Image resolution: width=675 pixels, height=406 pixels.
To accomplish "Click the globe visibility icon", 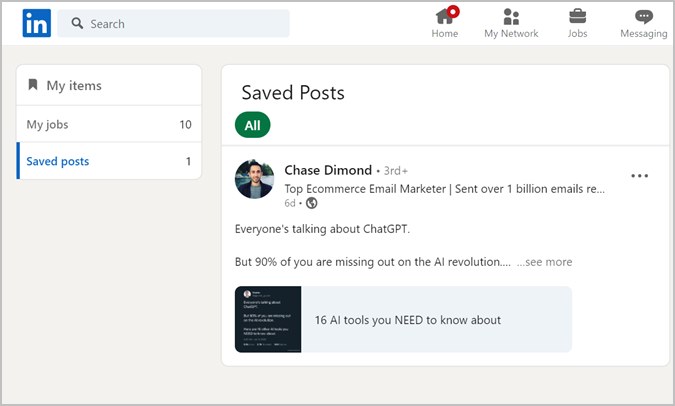I will click(x=312, y=203).
